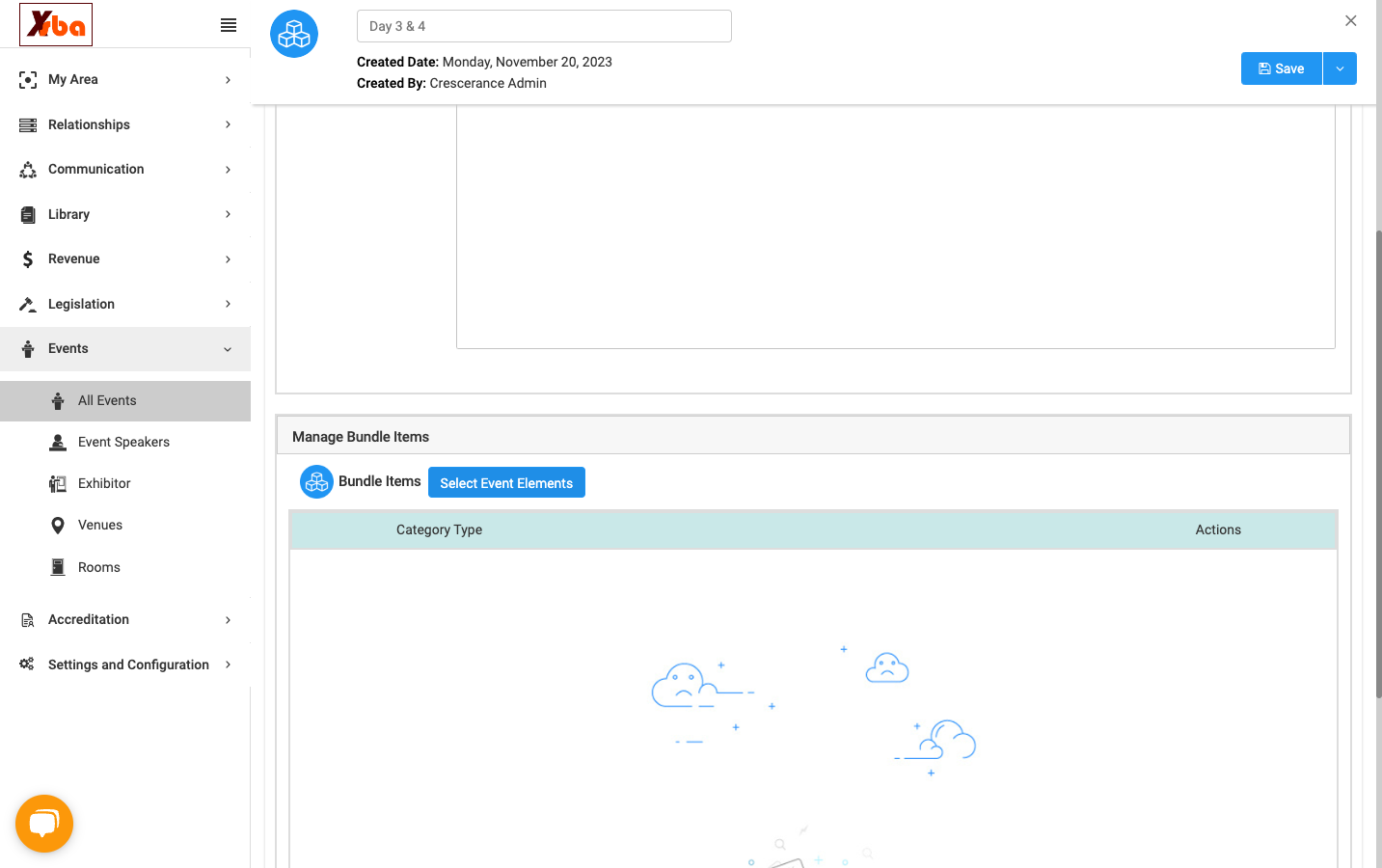Click the Settings and Configuration gears icon
The height and width of the screenshot is (868, 1382).
point(28,665)
